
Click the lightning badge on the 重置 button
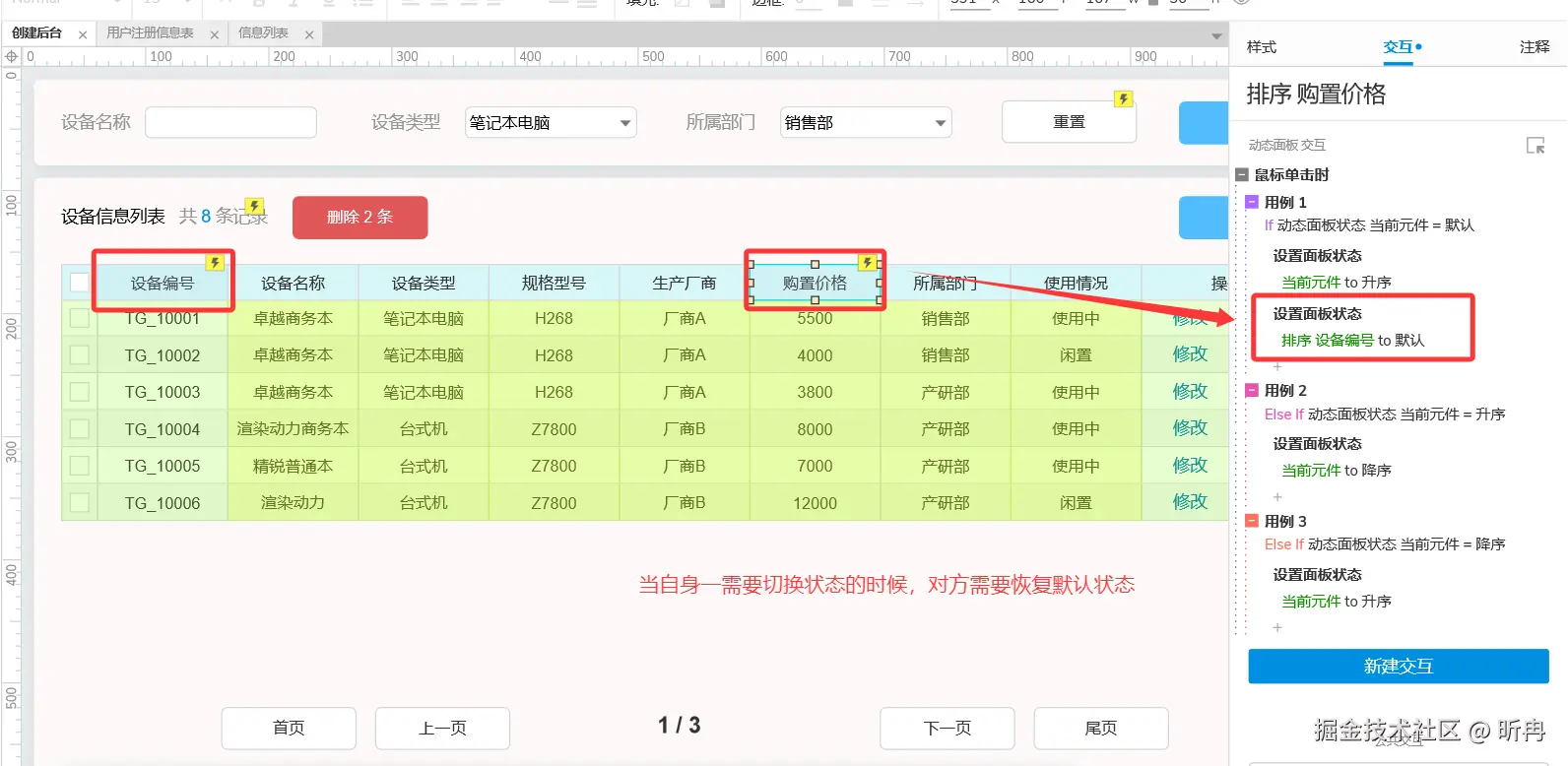(x=1123, y=98)
